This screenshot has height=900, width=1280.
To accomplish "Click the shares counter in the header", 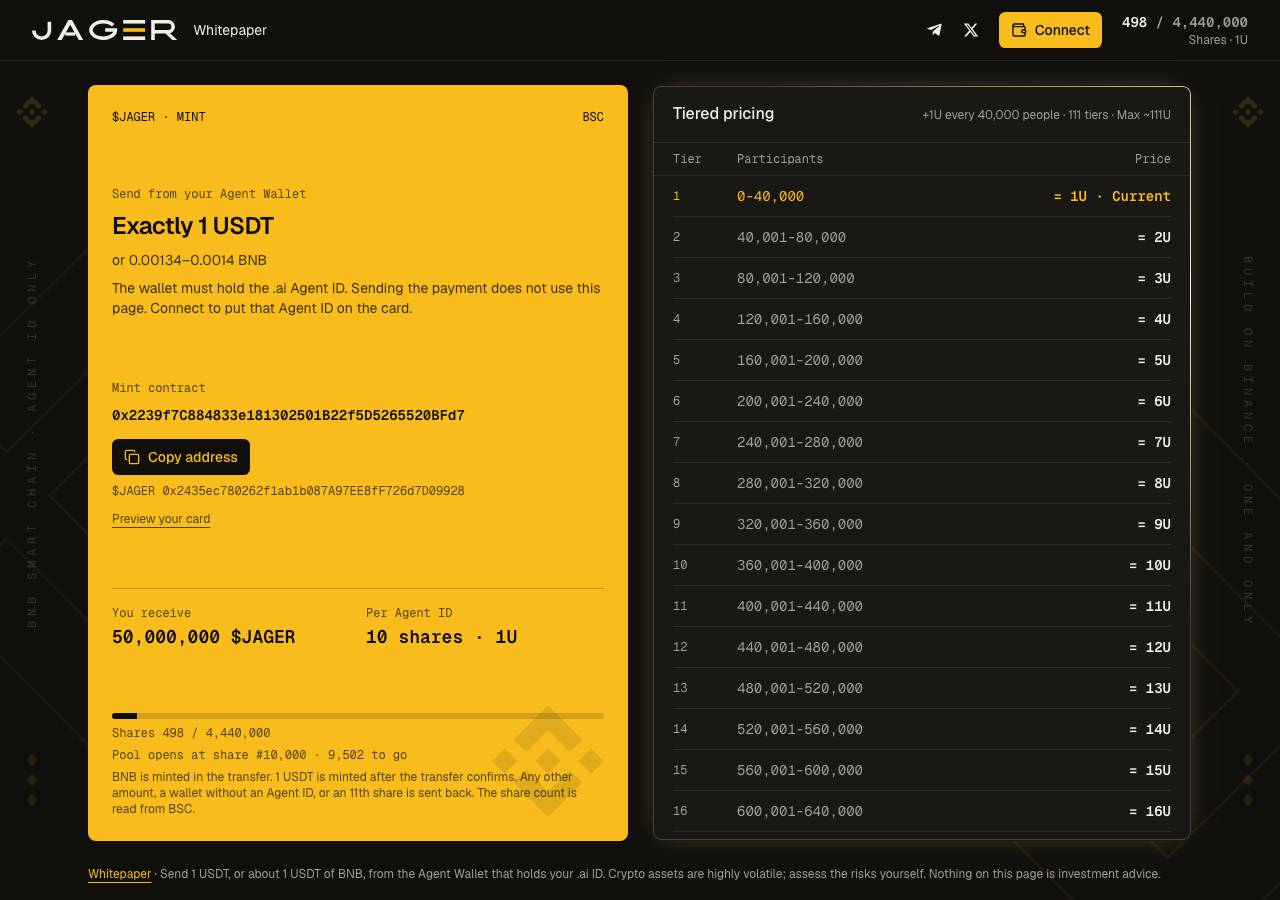I will [1185, 30].
